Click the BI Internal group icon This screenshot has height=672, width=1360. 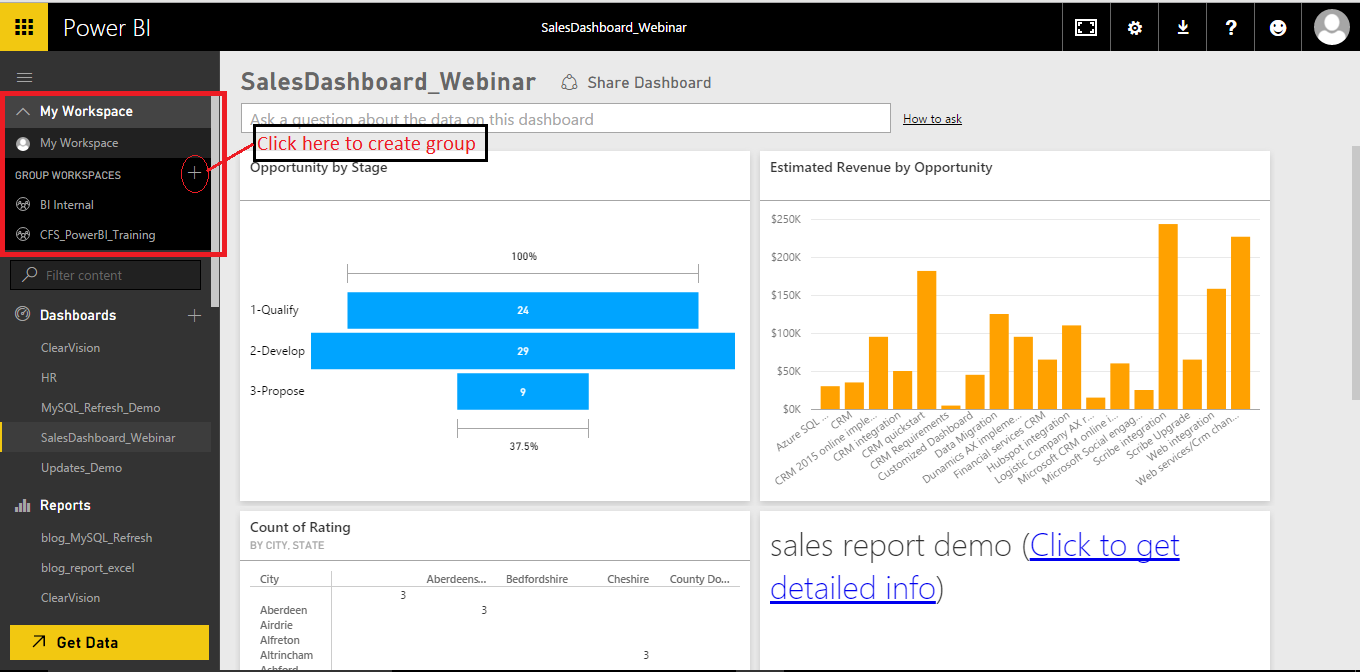coord(23,204)
